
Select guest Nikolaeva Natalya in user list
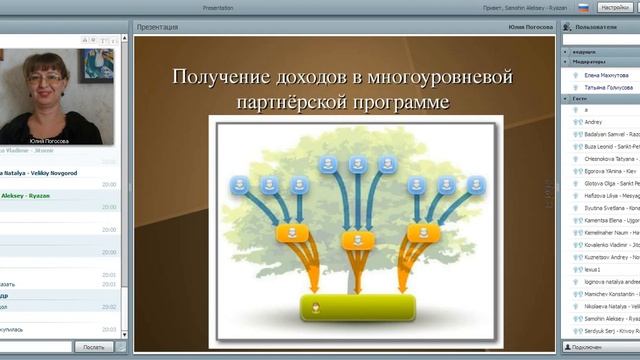(612, 306)
